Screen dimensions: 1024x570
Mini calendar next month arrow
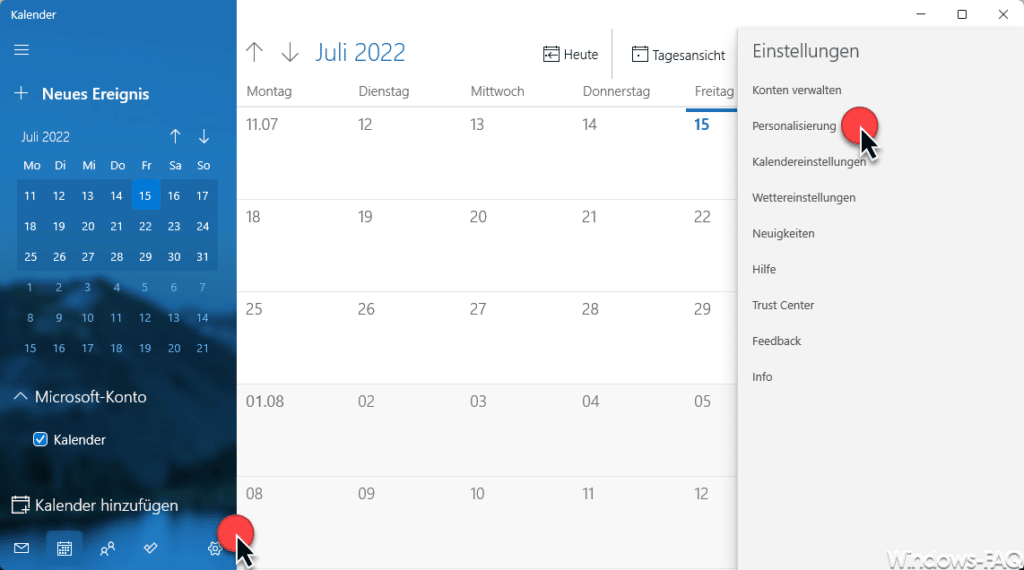point(204,136)
